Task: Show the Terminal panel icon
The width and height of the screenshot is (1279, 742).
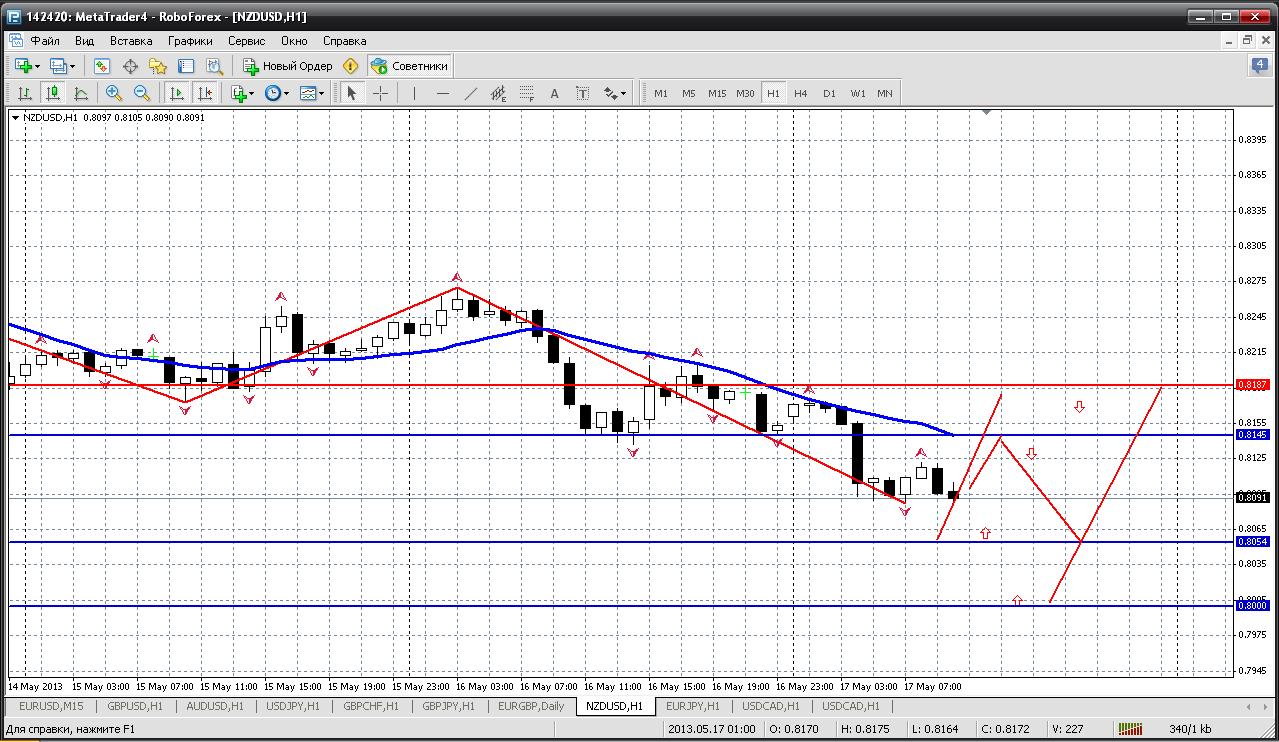Action: (186, 66)
